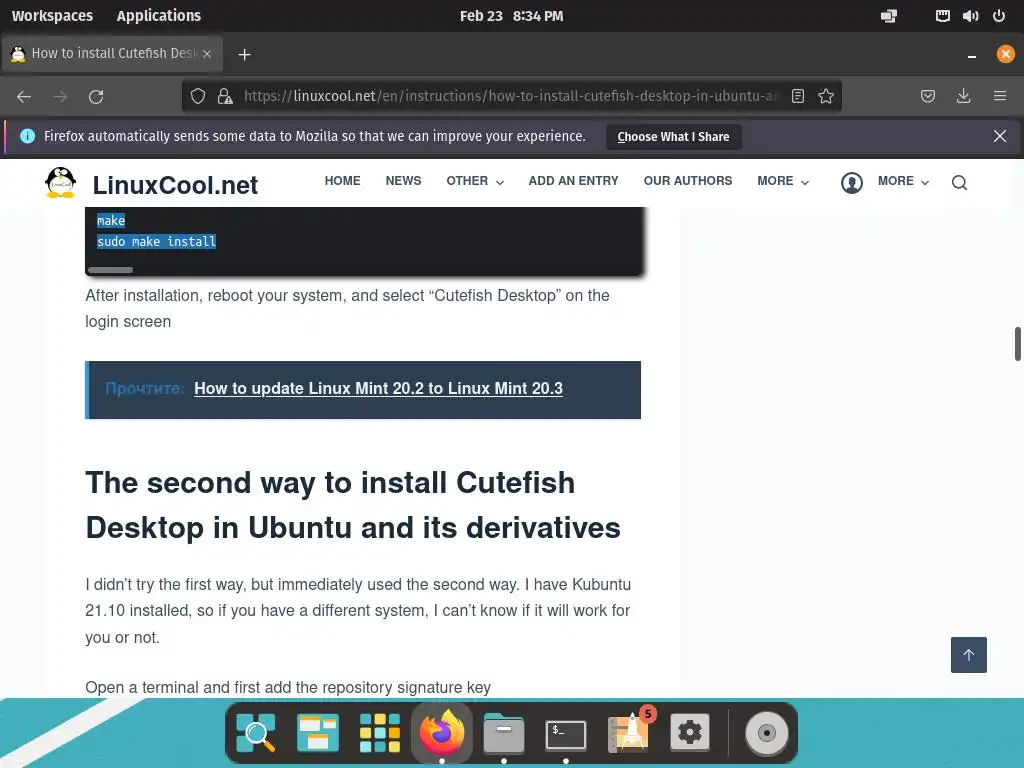
Task: Click the user account avatar icon
Action: click(x=852, y=183)
